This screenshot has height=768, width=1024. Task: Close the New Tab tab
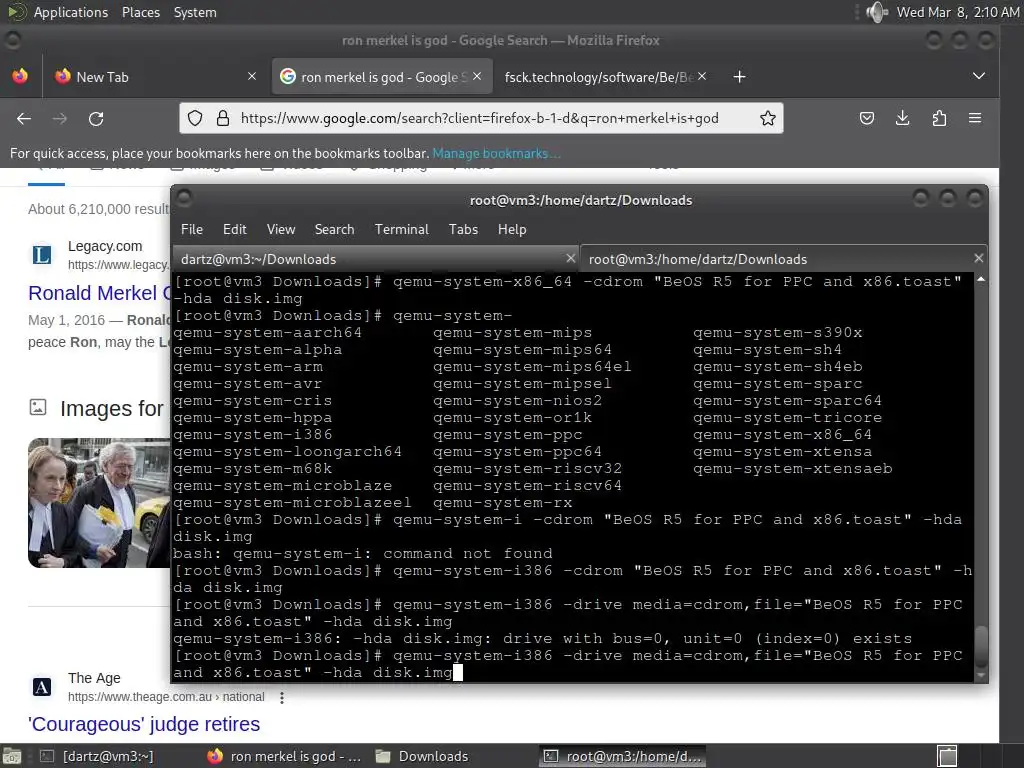252,76
